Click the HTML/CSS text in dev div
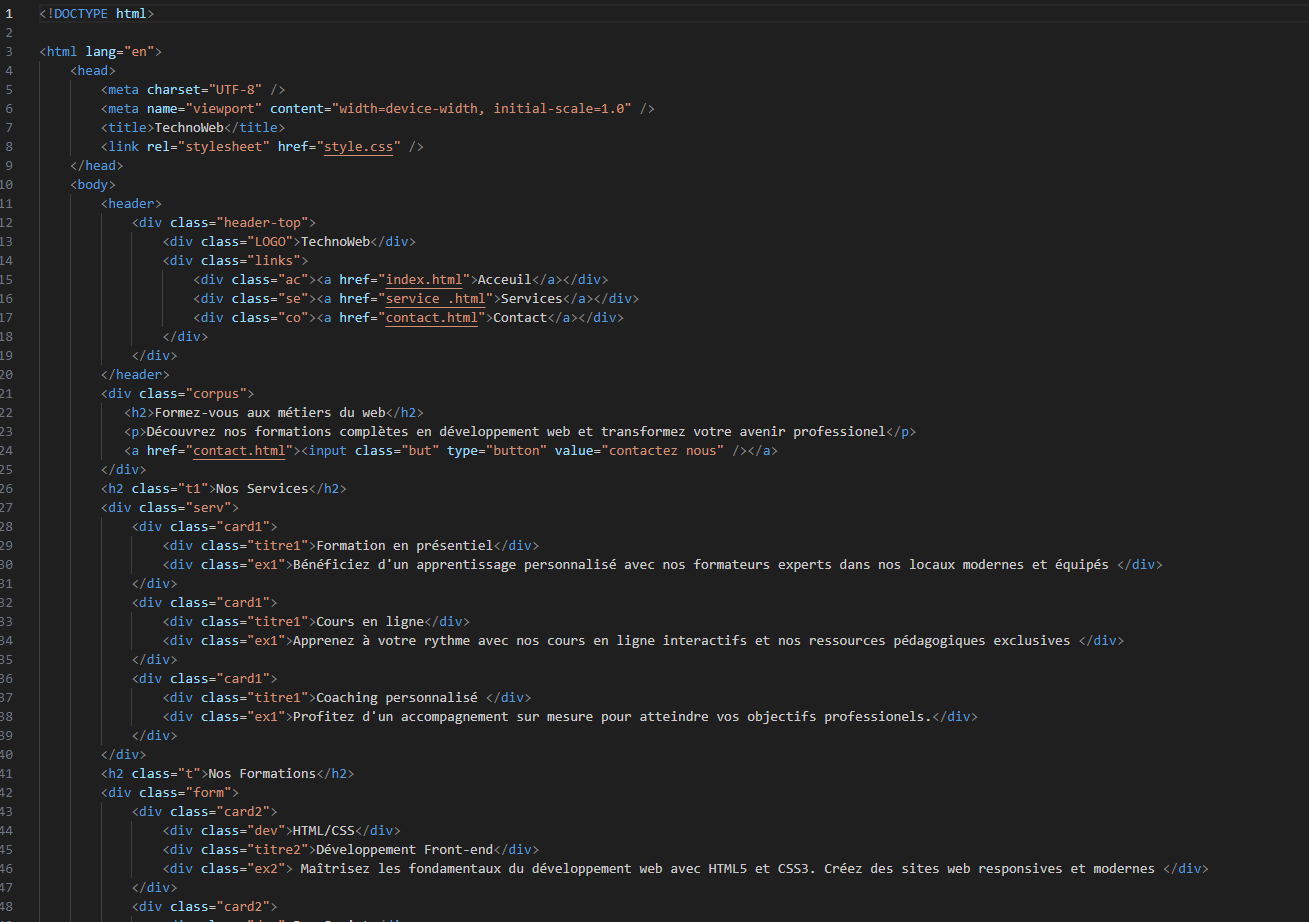 pos(324,830)
